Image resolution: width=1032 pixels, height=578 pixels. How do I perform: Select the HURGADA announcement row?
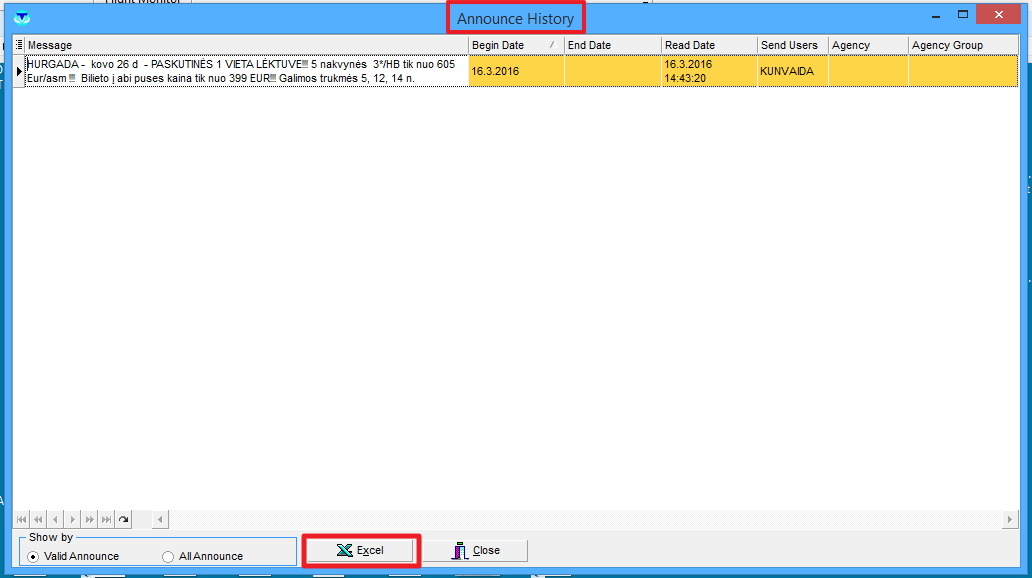240,71
